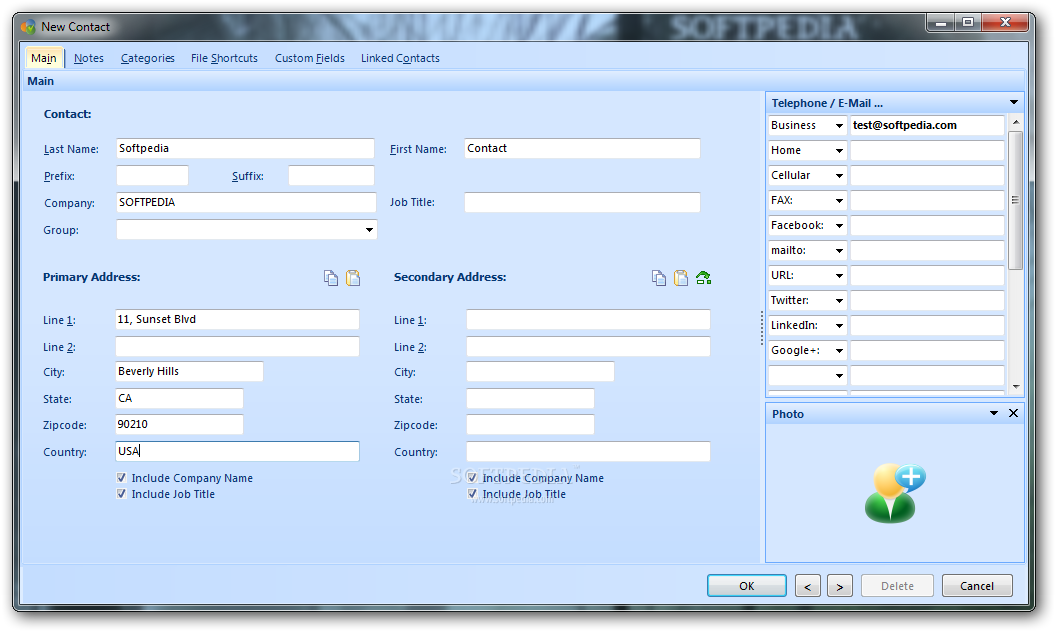Viewport: 1056px width, 632px height.
Task: Open the Linked Contacts tab
Action: pyautogui.click(x=400, y=58)
